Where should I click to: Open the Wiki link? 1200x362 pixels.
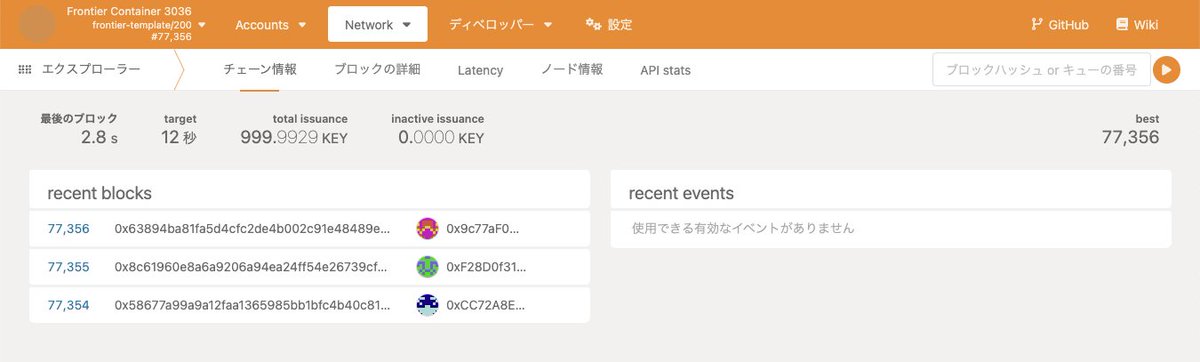1136,24
